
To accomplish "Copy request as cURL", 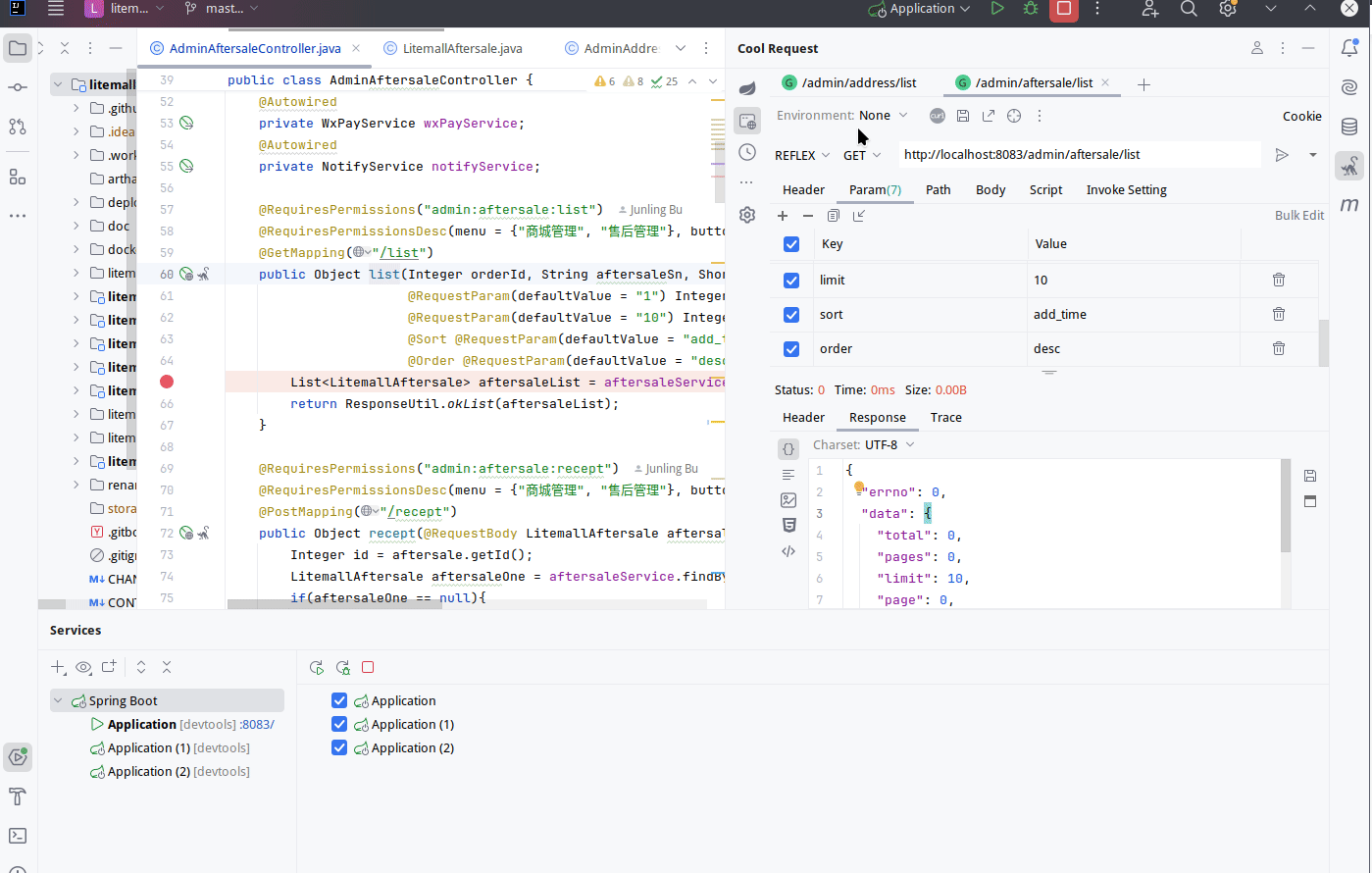I will point(938,116).
